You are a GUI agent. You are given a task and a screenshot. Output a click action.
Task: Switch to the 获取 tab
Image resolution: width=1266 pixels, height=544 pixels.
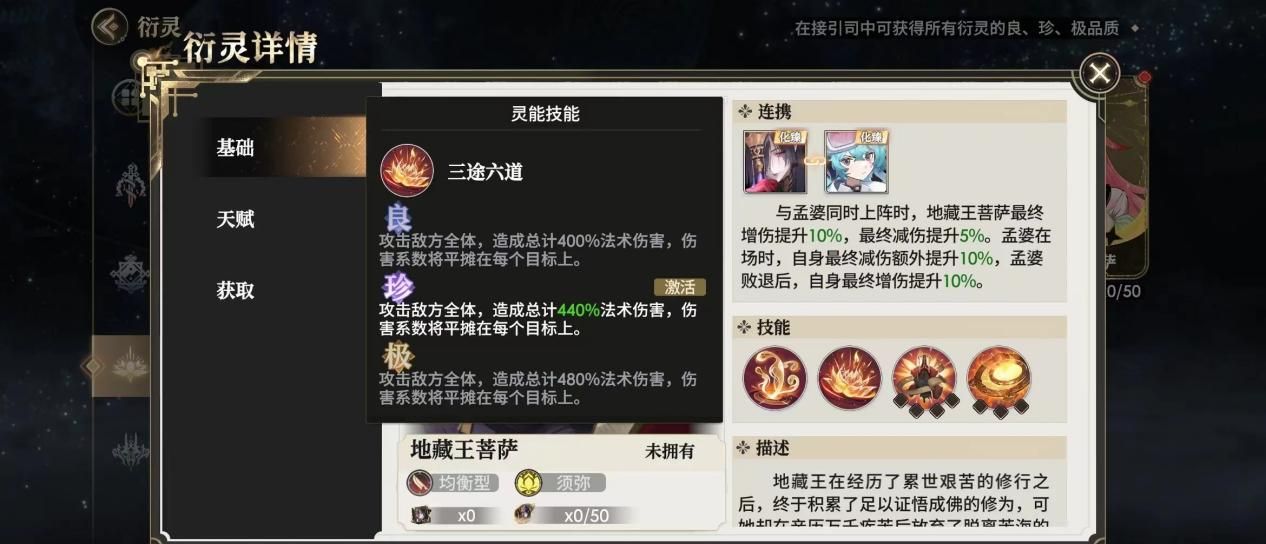[x=235, y=291]
